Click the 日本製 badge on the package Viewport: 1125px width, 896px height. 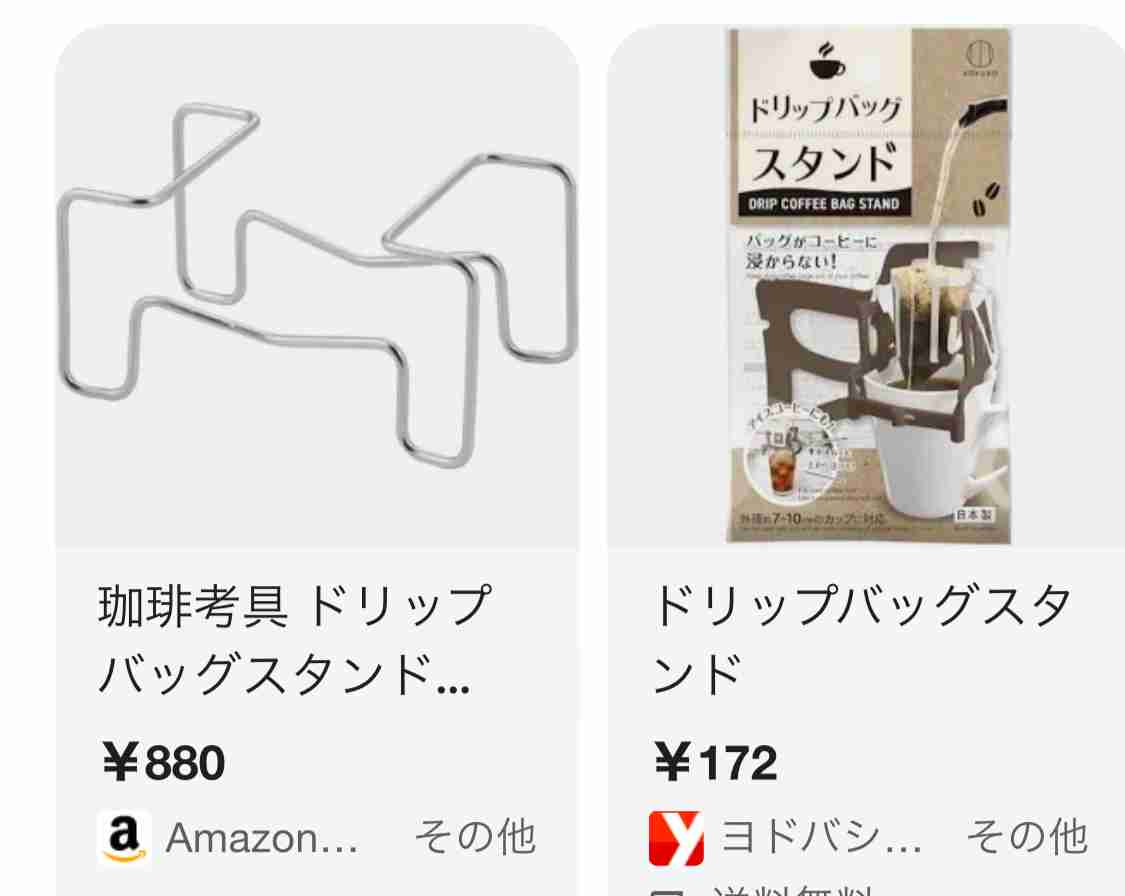click(974, 514)
